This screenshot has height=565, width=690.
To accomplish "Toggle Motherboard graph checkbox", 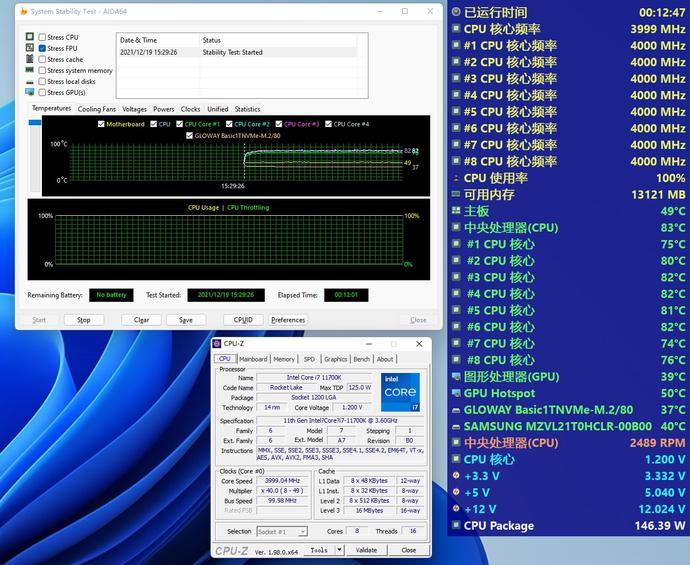I will pos(101,124).
